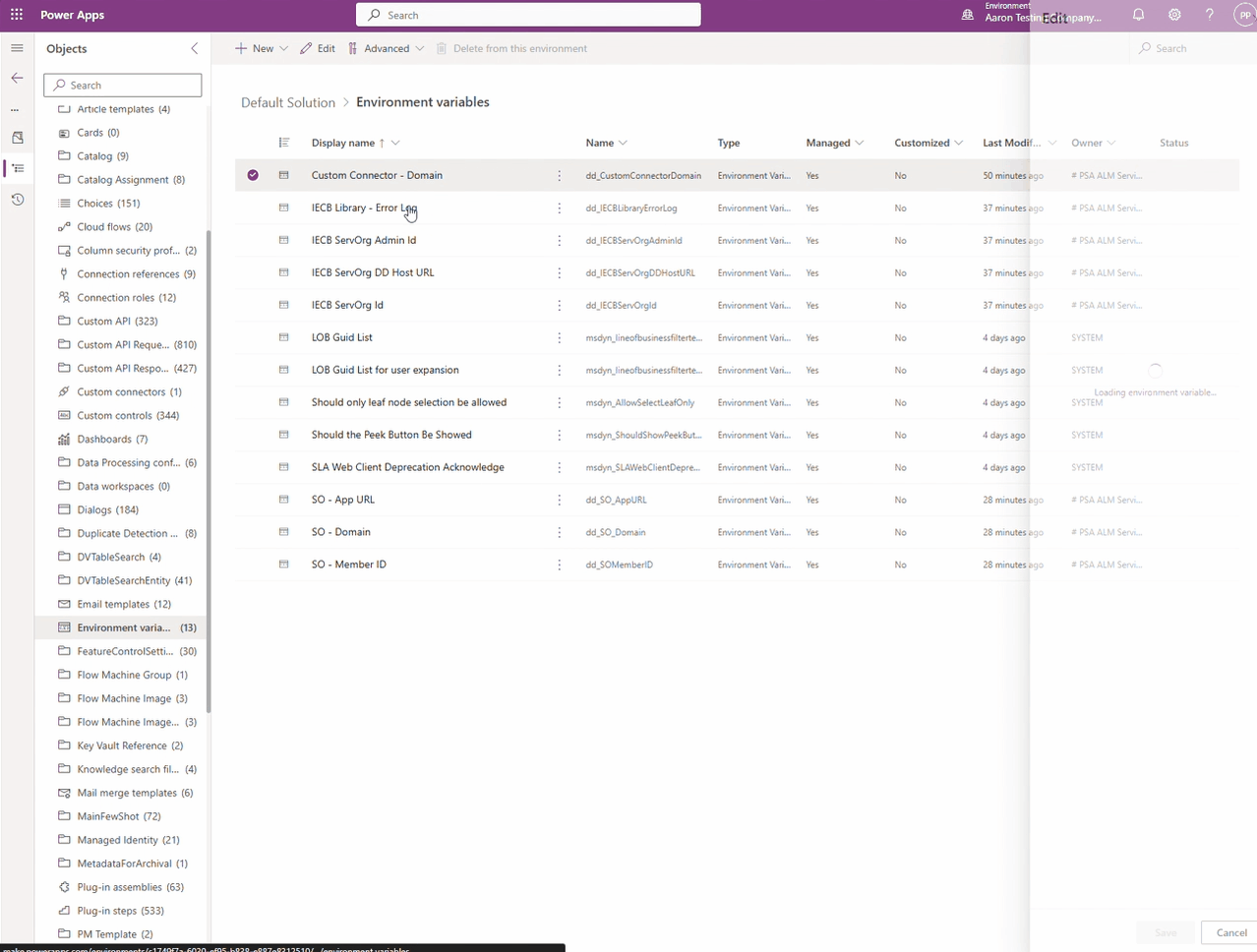Open Managed column header dropdown
Viewport: 1257px width, 952px height.
coord(860,143)
